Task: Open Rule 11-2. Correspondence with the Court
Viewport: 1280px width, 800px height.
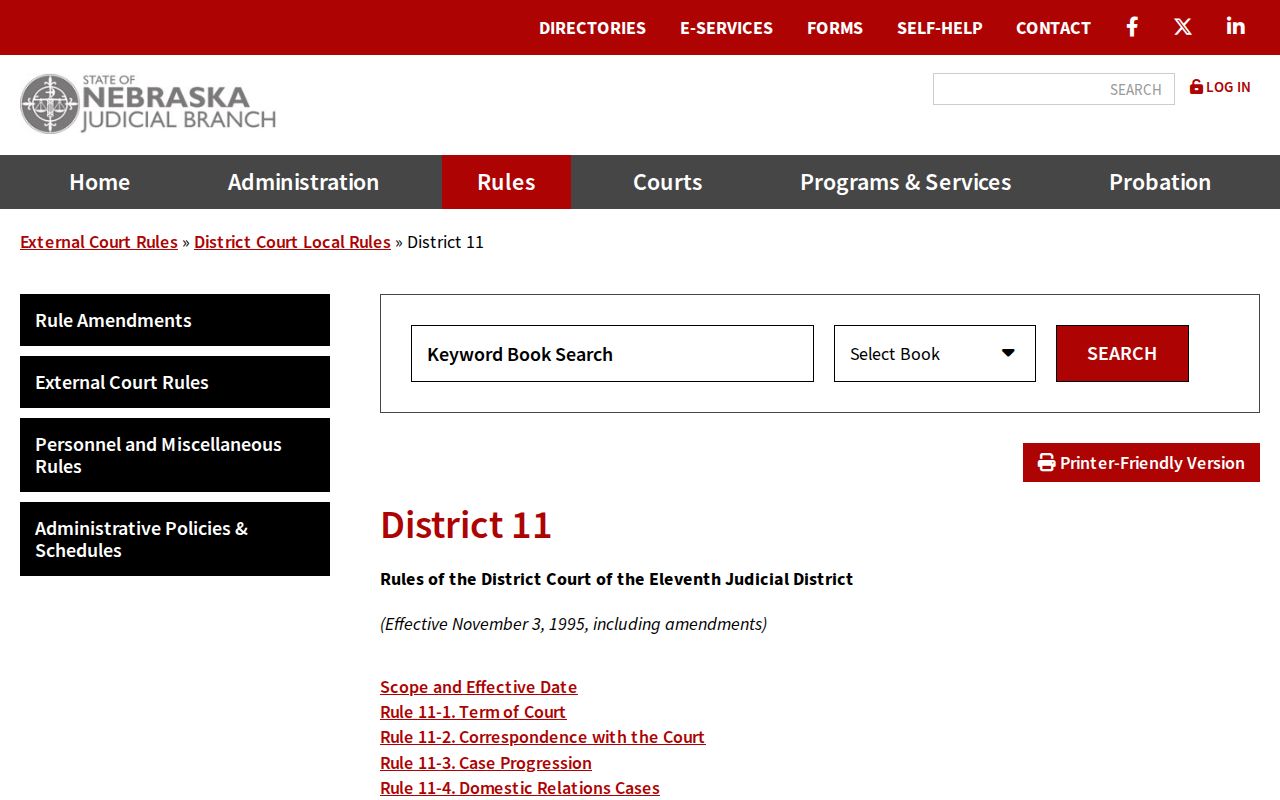Action: [x=542, y=737]
